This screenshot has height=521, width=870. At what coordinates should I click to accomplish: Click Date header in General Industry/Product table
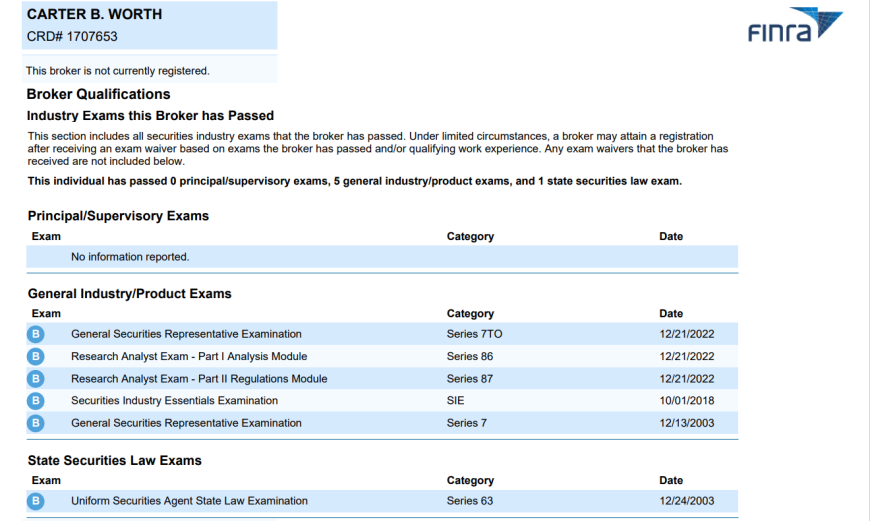671,313
